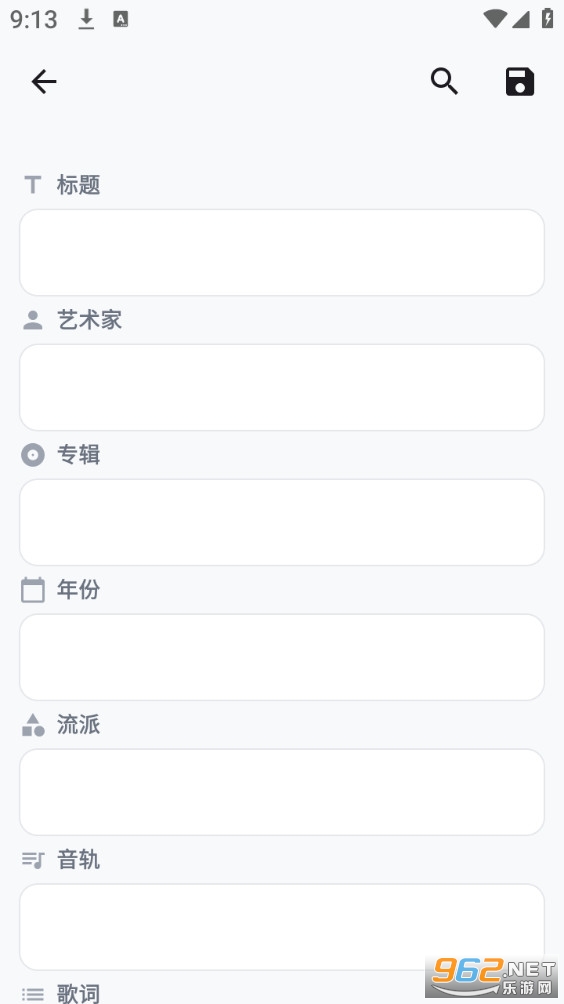Open the search magnifier icon
564x1004 pixels.
444,81
